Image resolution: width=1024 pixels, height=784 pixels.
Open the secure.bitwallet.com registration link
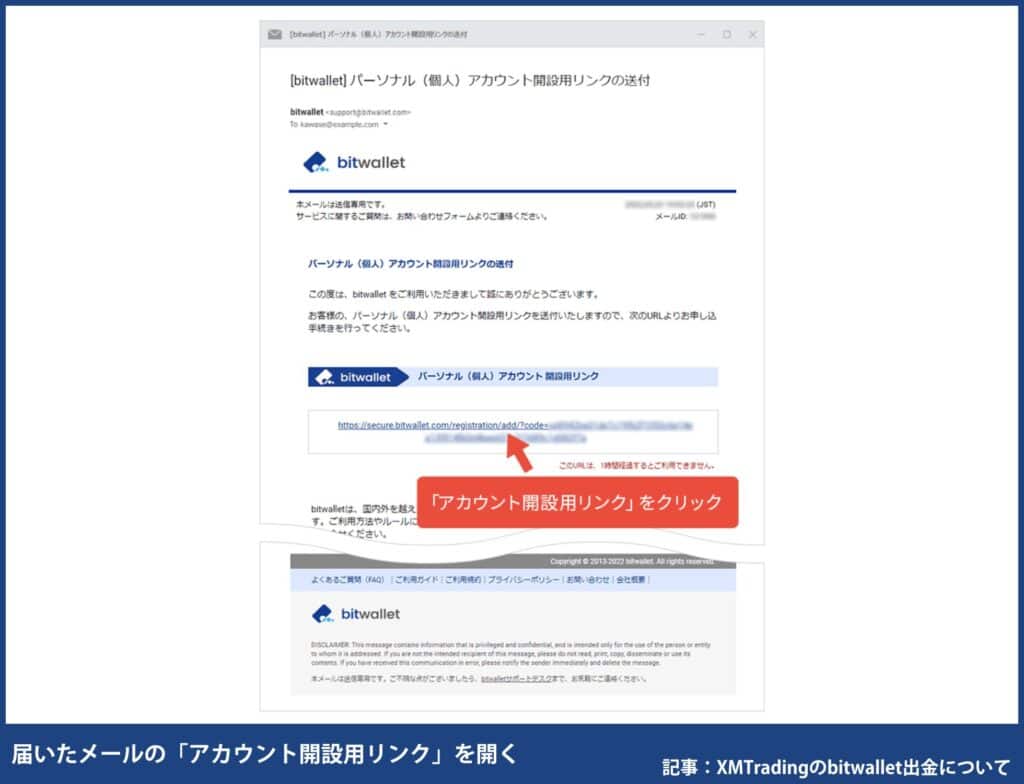click(515, 432)
